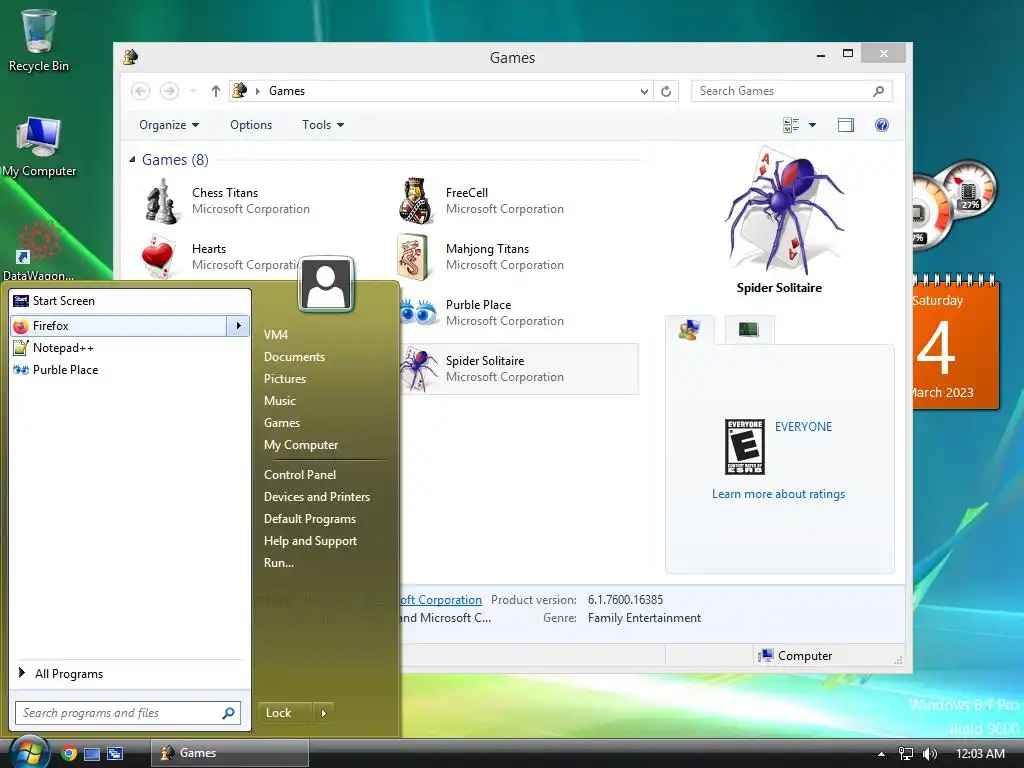Screen dimensions: 1024x768
Task: Click the back navigation arrow
Action: tap(140, 91)
